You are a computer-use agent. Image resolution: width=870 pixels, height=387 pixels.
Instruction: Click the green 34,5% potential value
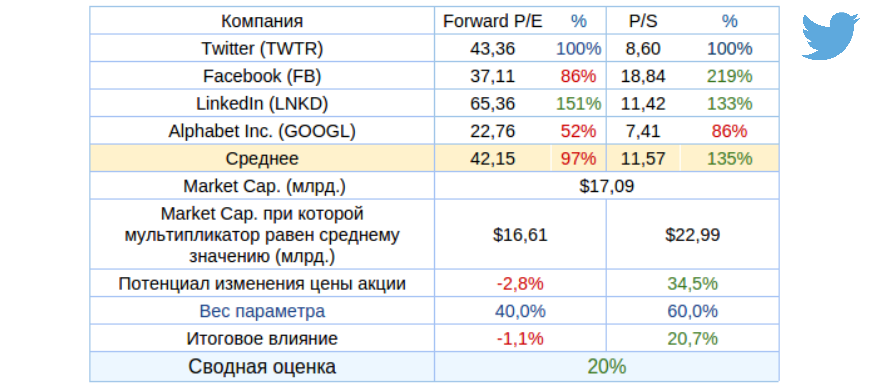click(692, 284)
